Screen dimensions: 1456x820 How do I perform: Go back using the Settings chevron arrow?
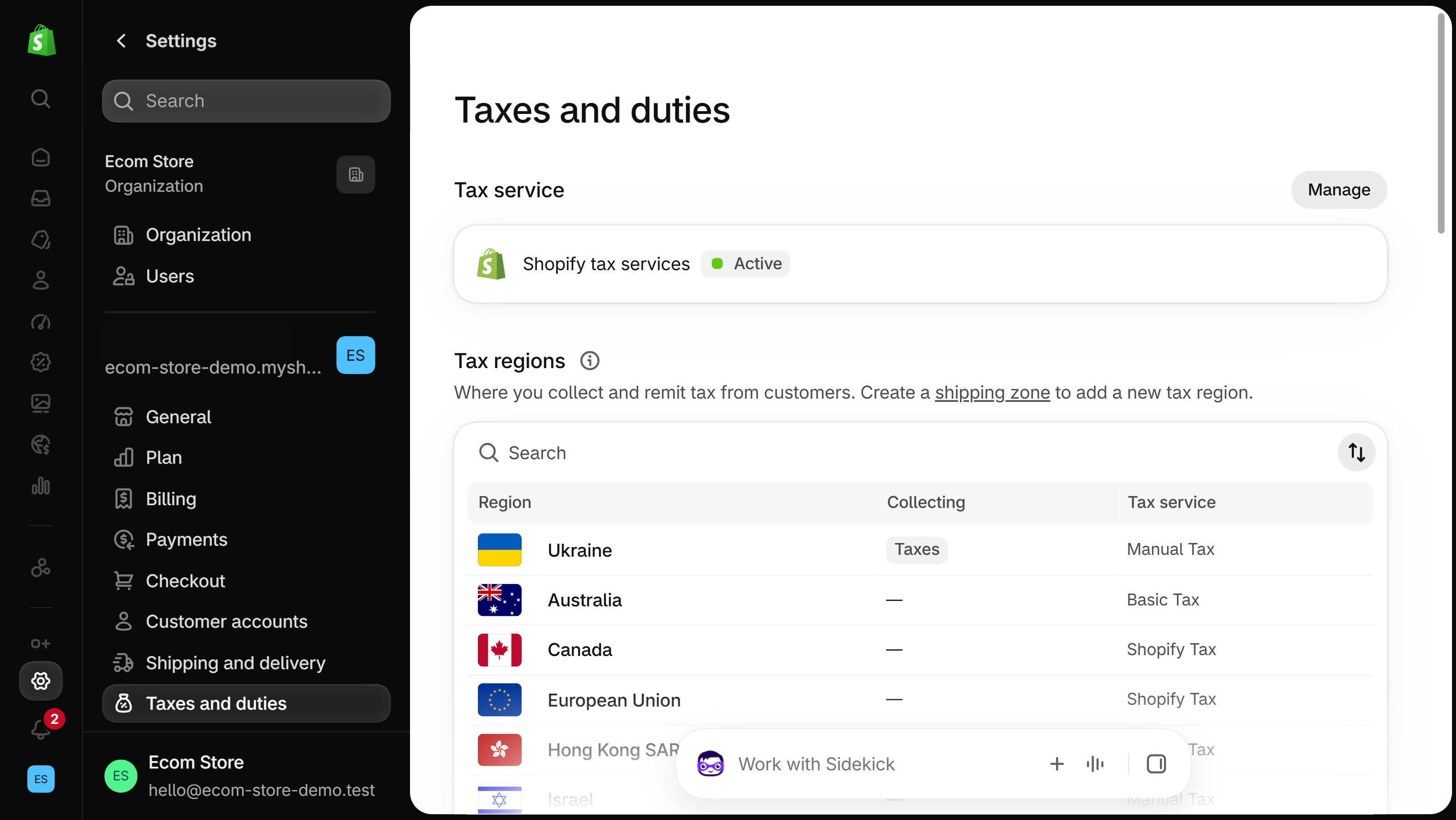tap(121, 41)
